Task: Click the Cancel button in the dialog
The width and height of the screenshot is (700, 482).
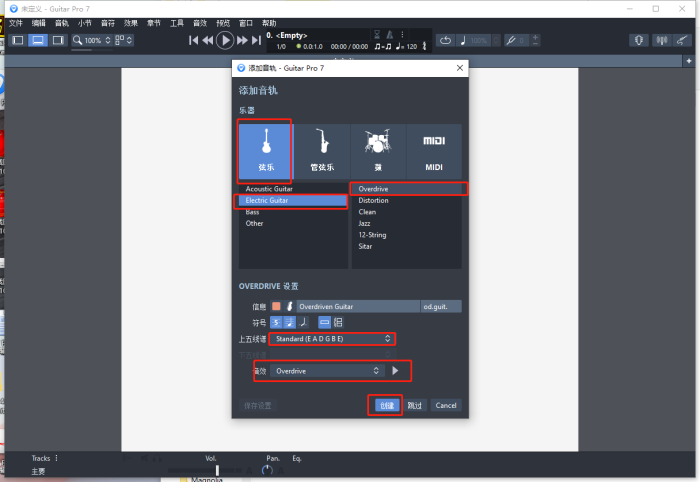Action: coord(446,405)
